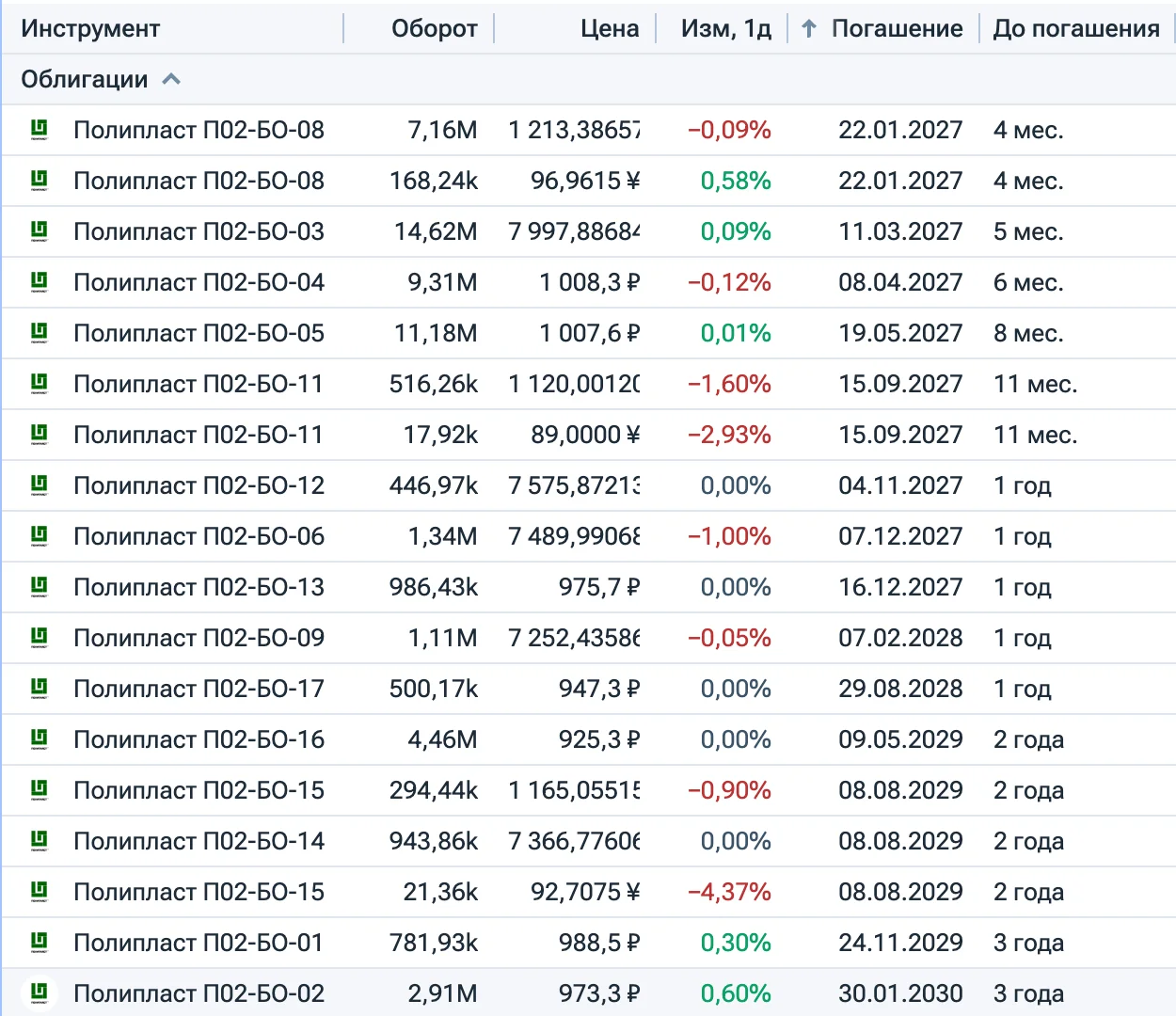Click Полипласт logo in П02-БО-09 row
Image resolution: width=1176 pixels, height=1016 pixels.
pos(40,638)
